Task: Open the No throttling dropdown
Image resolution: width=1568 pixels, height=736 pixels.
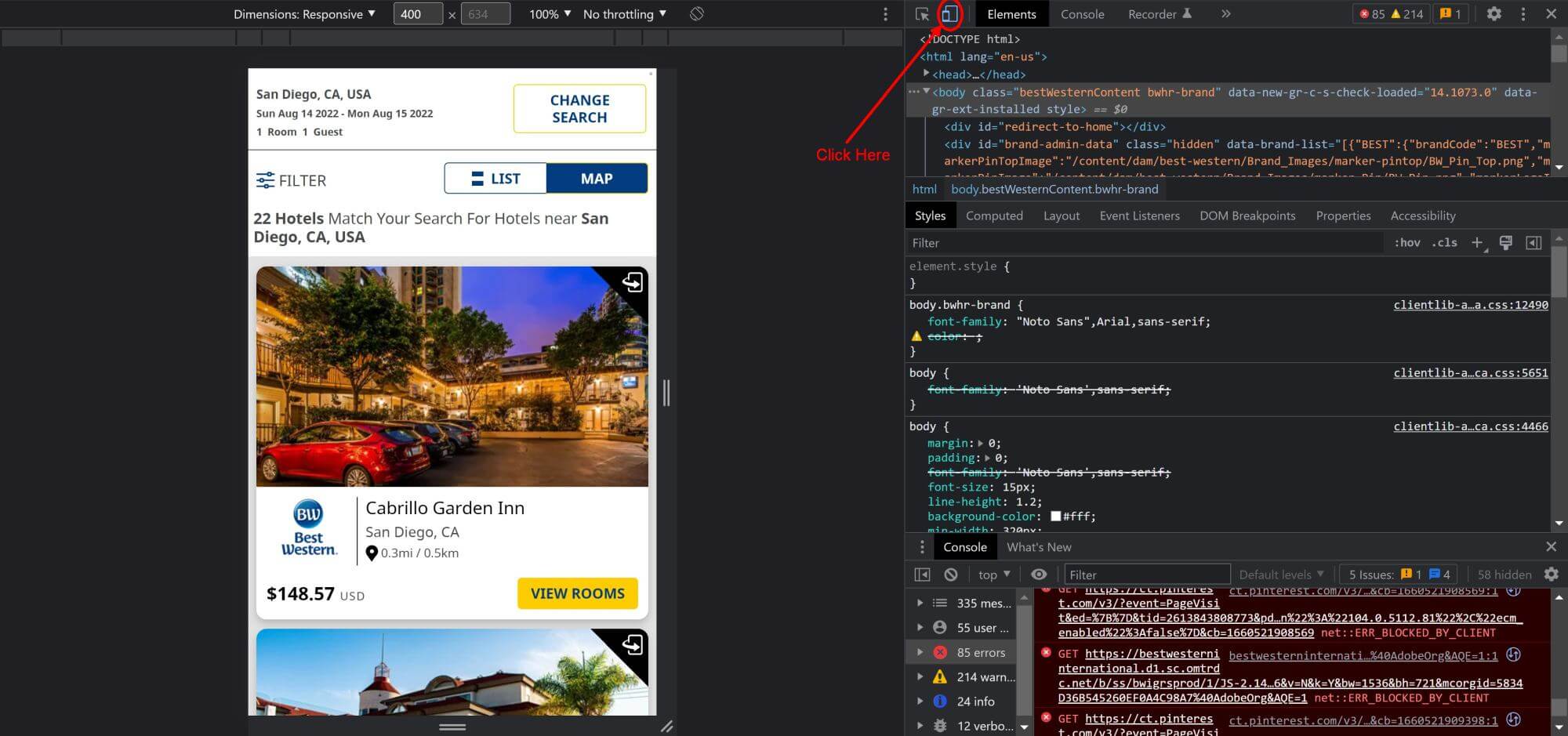Action: click(x=624, y=14)
